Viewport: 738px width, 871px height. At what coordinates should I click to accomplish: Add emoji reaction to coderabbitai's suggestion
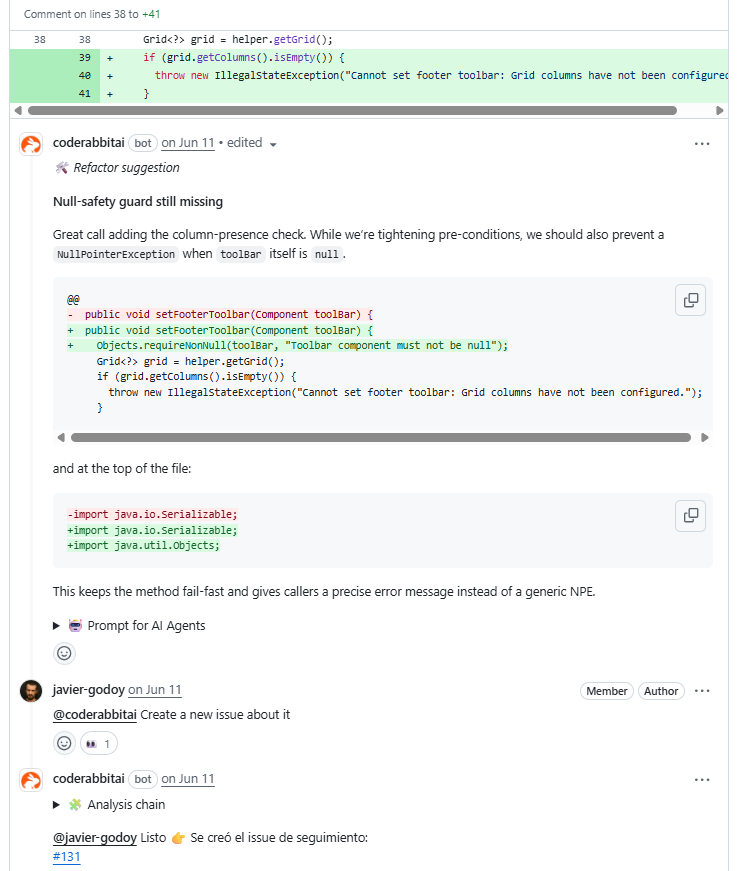point(64,653)
